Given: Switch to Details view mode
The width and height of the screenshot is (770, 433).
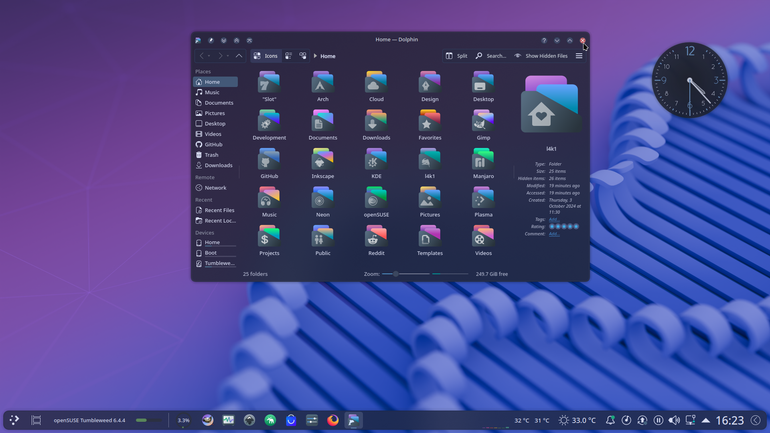Looking at the screenshot, I should pyautogui.click(x=303, y=56).
